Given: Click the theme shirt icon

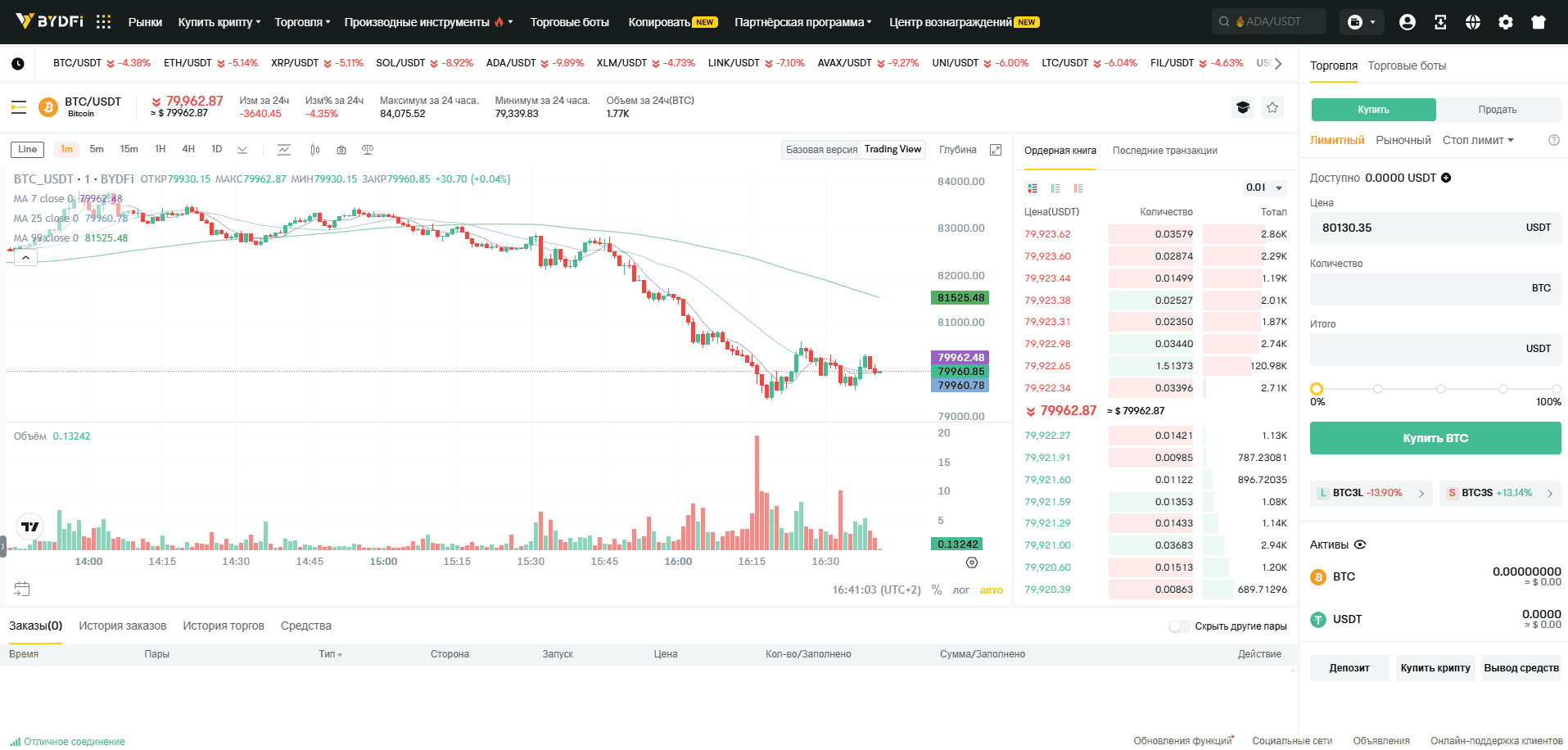Looking at the screenshot, I should coord(1539,22).
